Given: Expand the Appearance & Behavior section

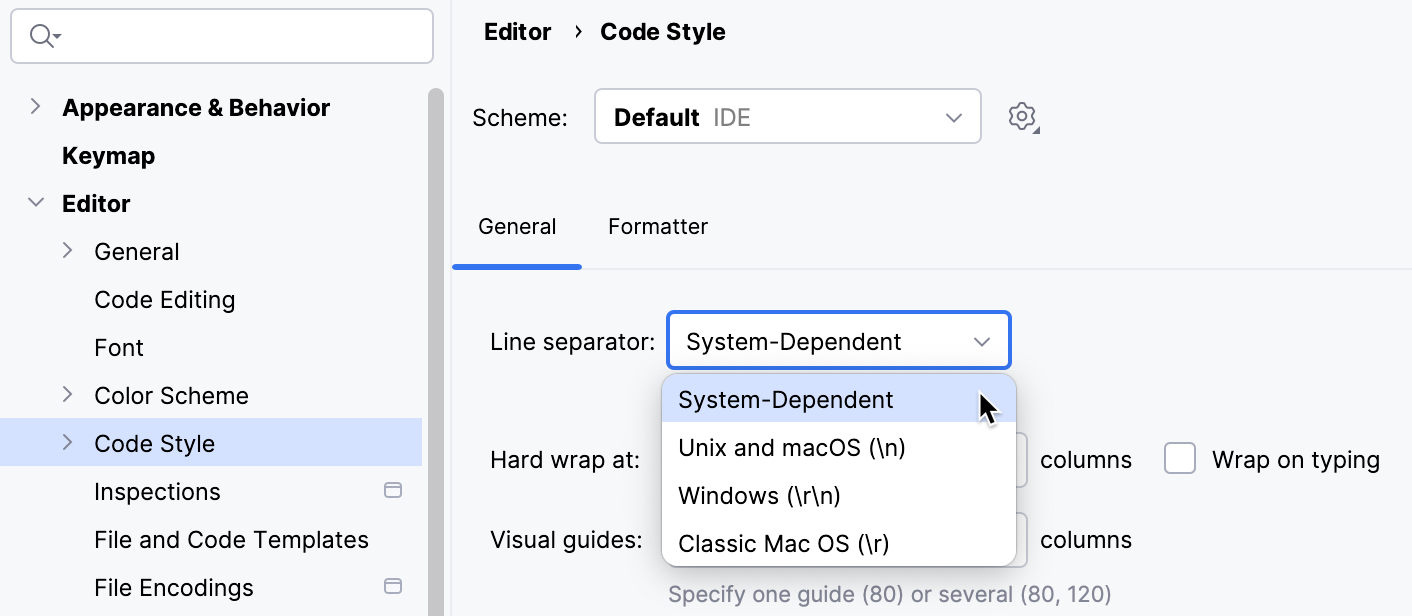Looking at the screenshot, I should (37, 107).
